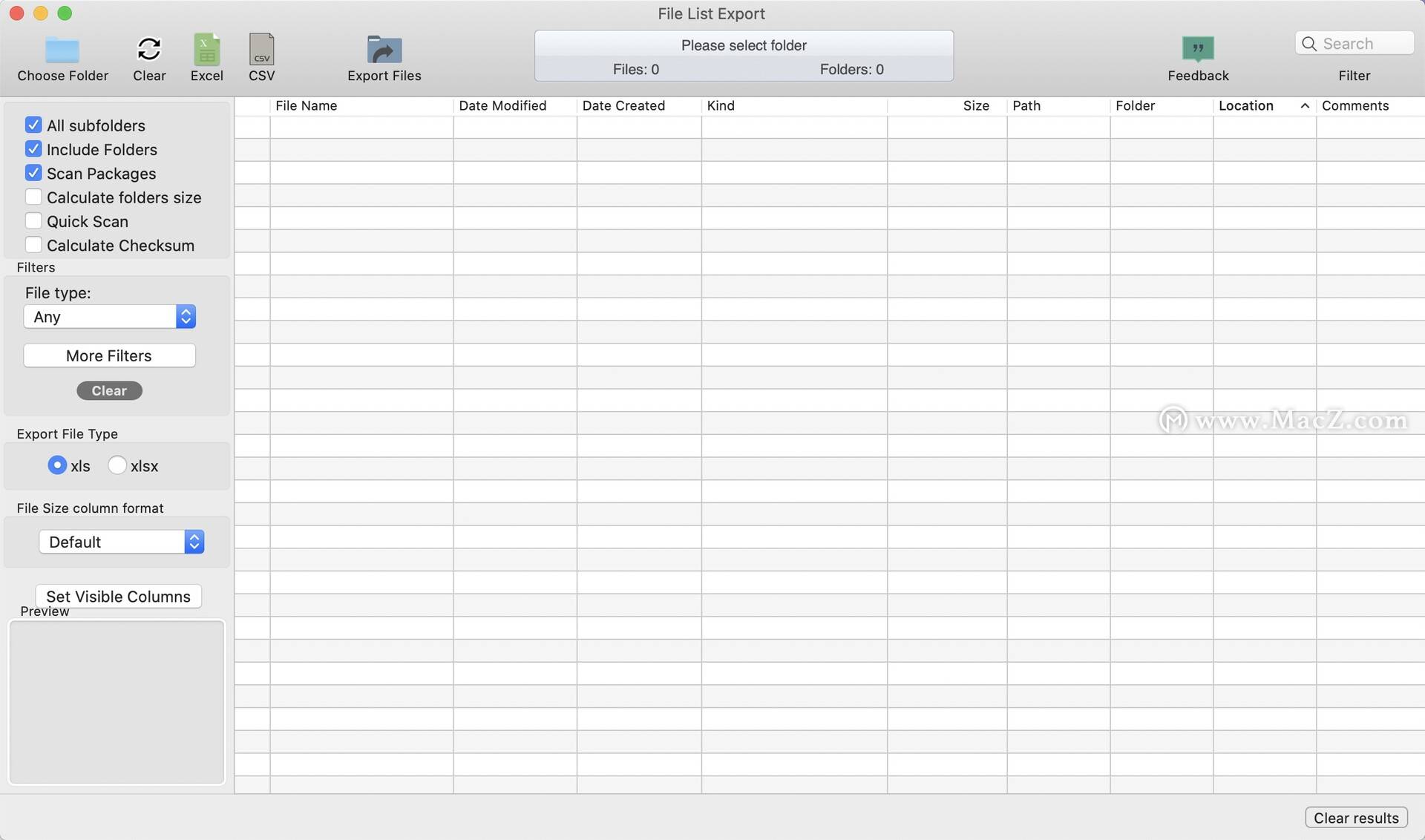The height and width of the screenshot is (840, 1425).
Task: Click the gray Clear filters pill button
Action: pos(109,390)
